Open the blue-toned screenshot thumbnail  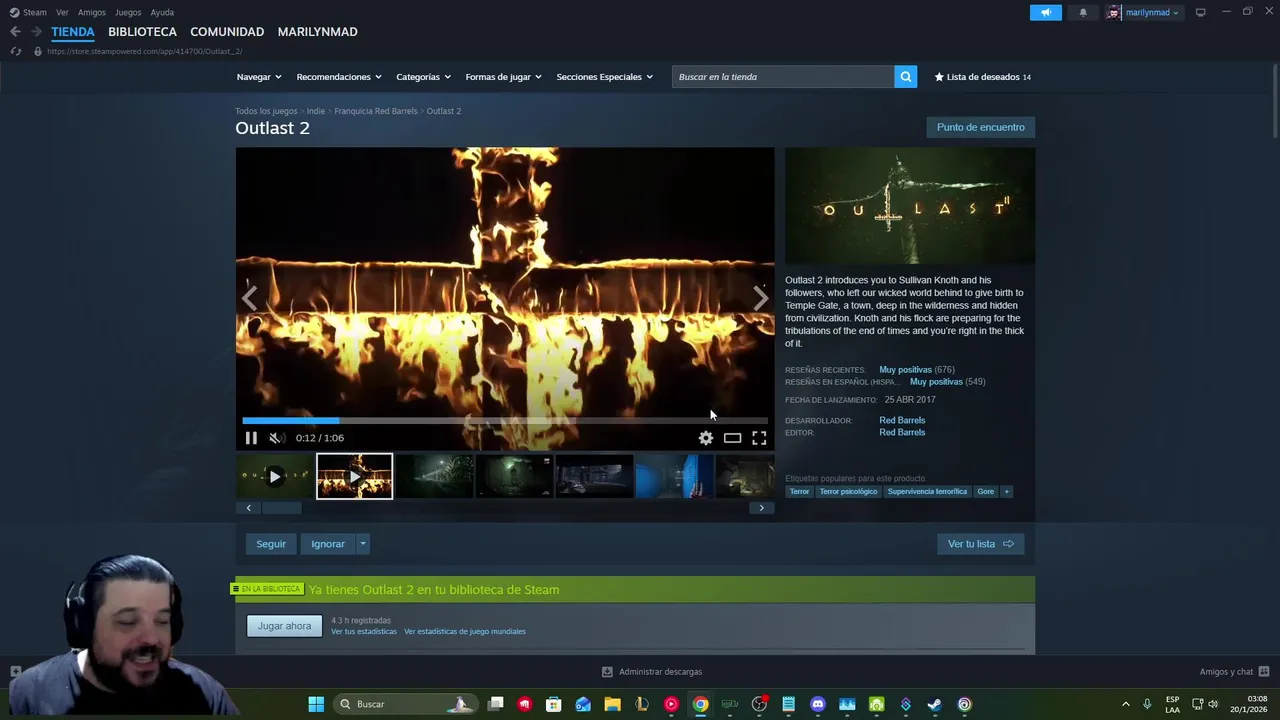click(x=674, y=476)
